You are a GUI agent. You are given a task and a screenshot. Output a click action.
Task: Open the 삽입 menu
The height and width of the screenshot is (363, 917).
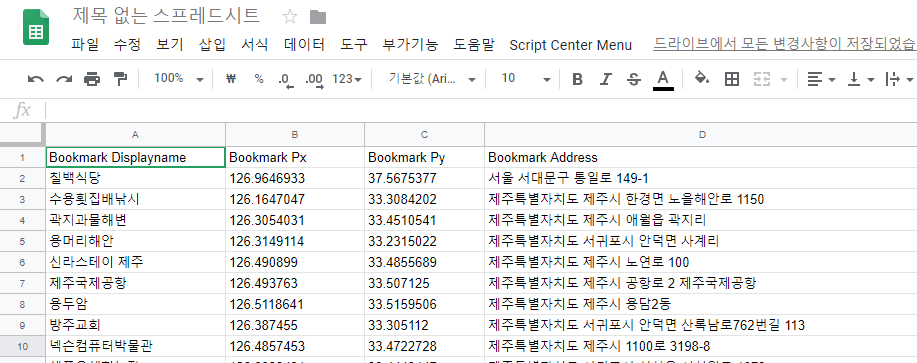[x=212, y=45]
